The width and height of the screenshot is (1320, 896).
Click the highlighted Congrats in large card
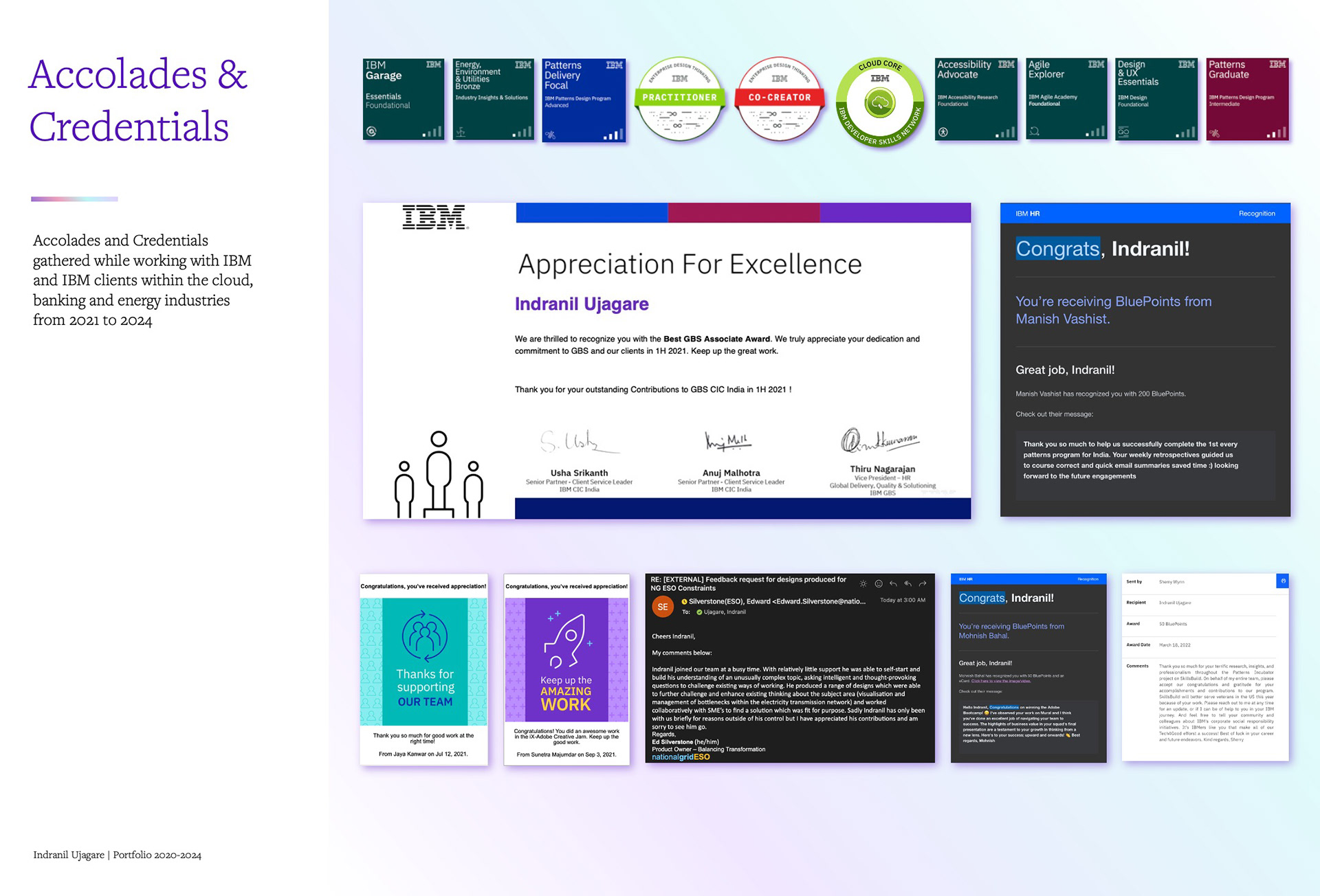tap(1058, 249)
